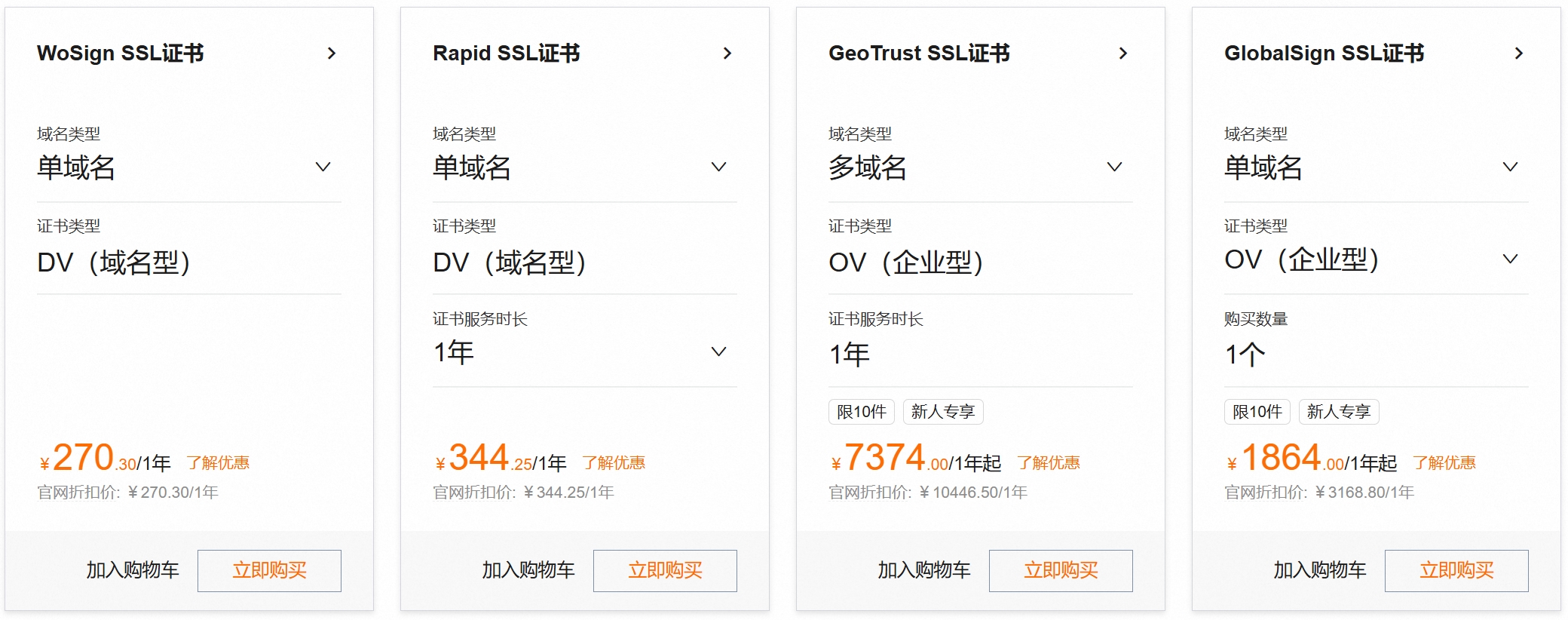Expand GeoTrust 多域名 domain type dropdown
This screenshot has height=620, width=1568.
point(981,167)
